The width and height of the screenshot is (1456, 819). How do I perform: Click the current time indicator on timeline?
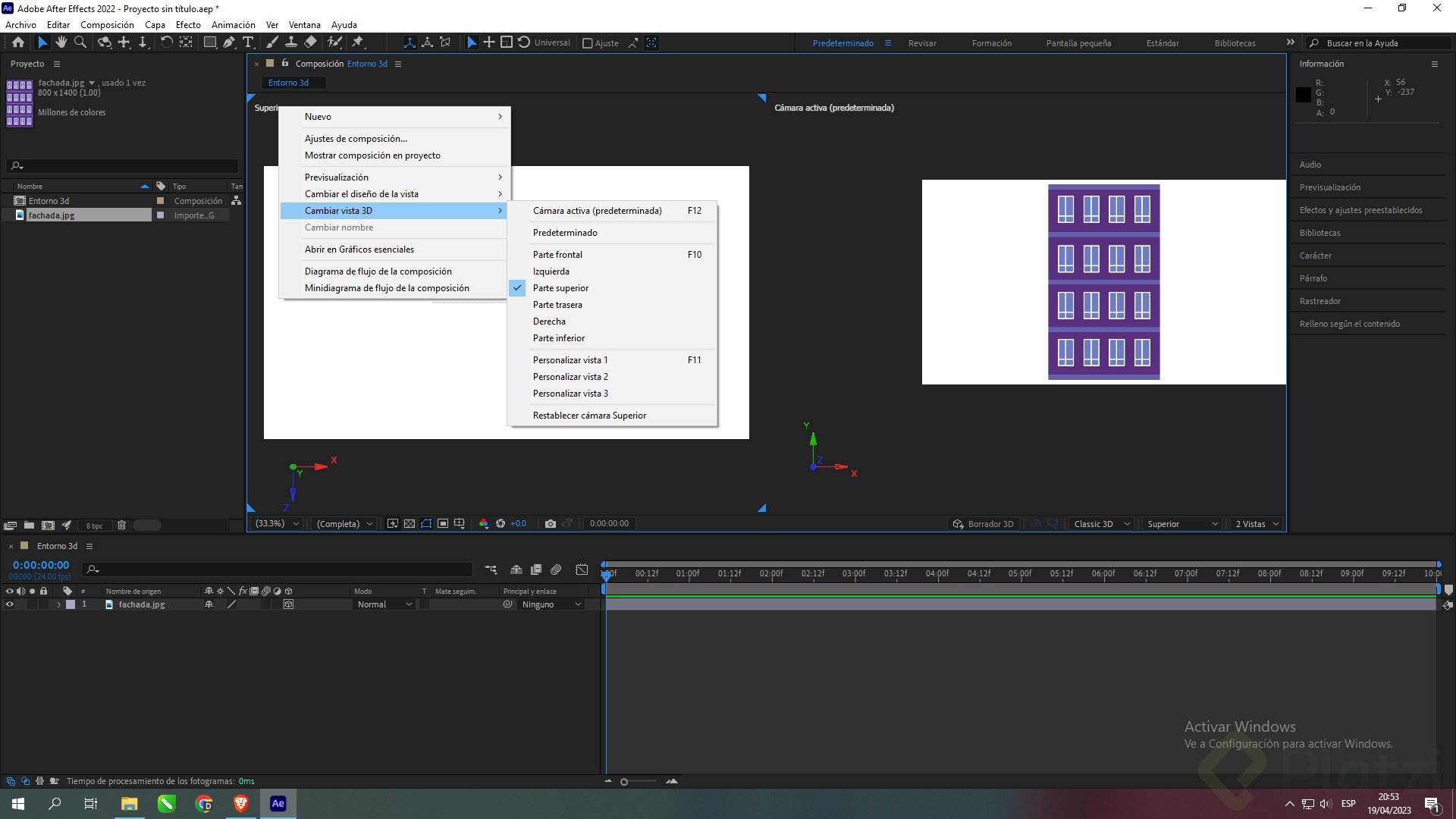coord(606,576)
